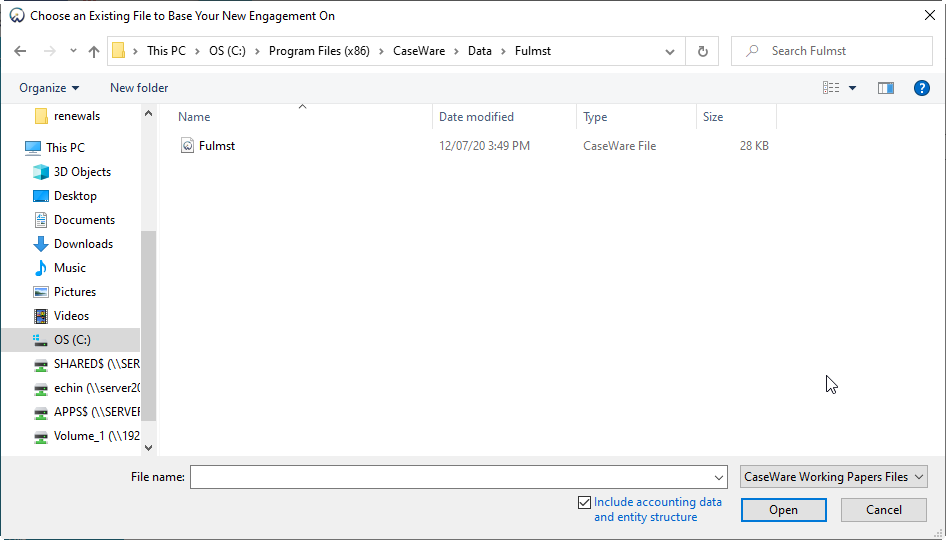Click the Fulmst file icon
Image resolution: width=946 pixels, height=540 pixels.
pyautogui.click(x=188, y=146)
